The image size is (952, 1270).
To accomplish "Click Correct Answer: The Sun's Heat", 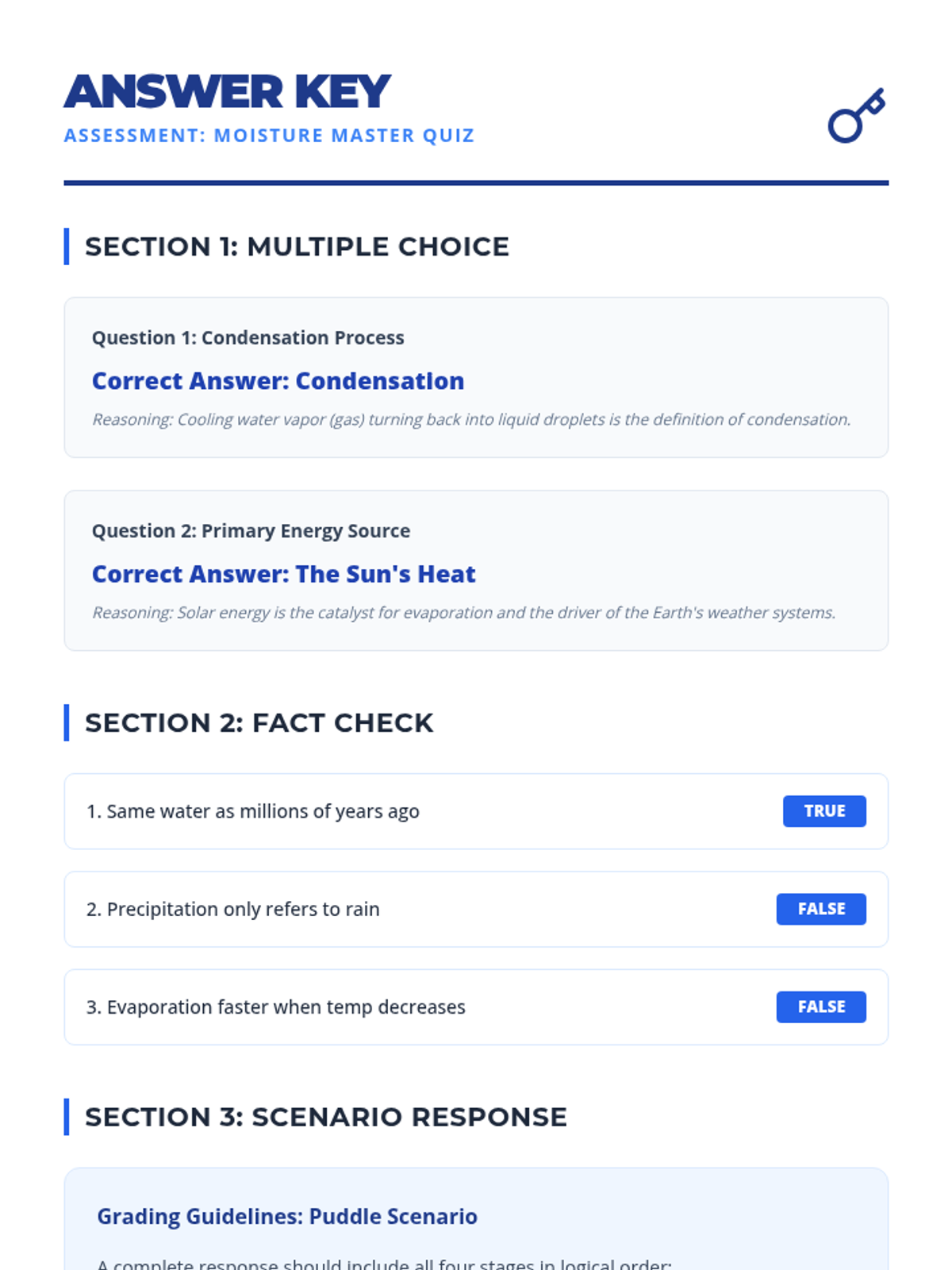I will pos(283,574).
